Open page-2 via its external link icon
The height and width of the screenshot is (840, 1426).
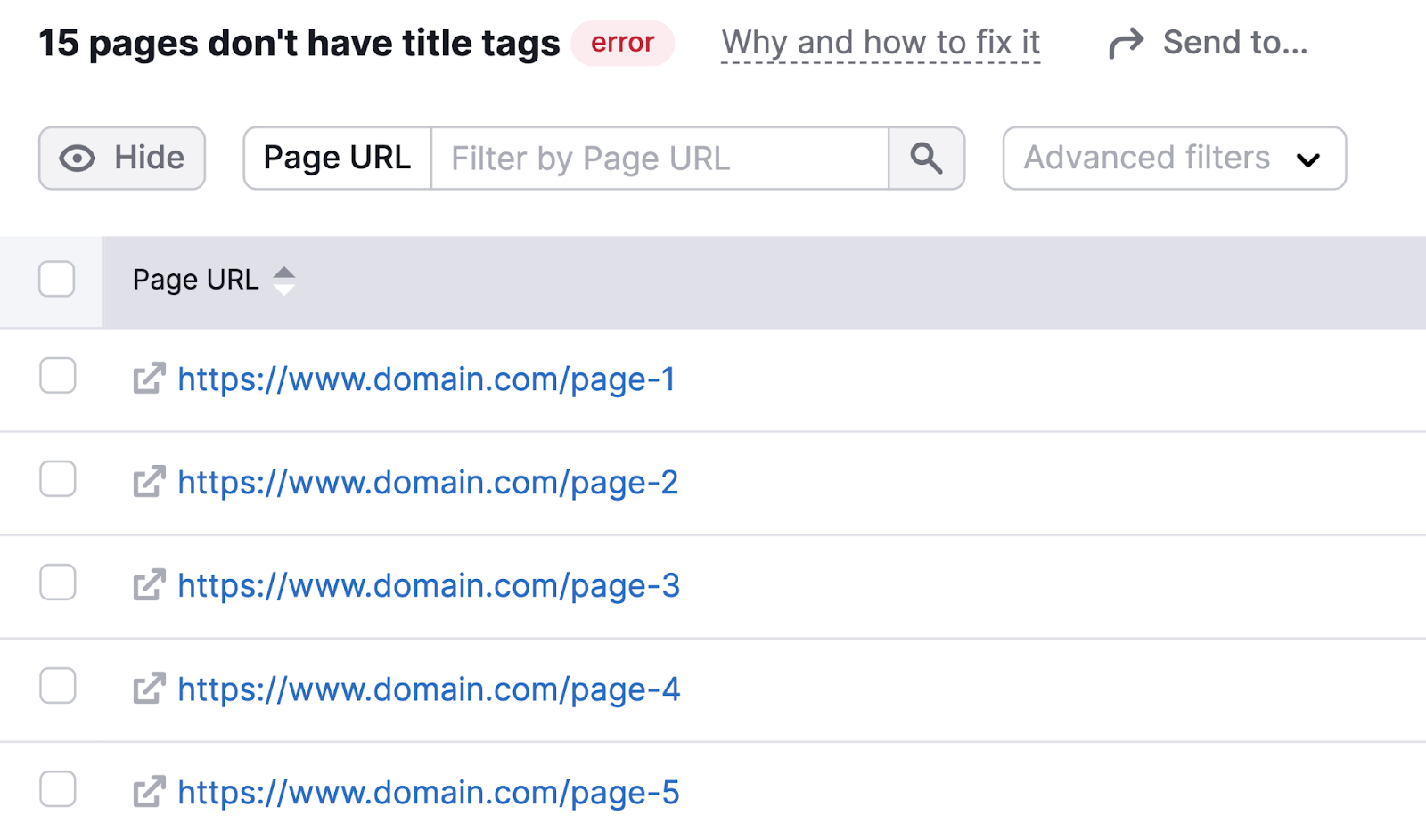pyautogui.click(x=150, y=481)
